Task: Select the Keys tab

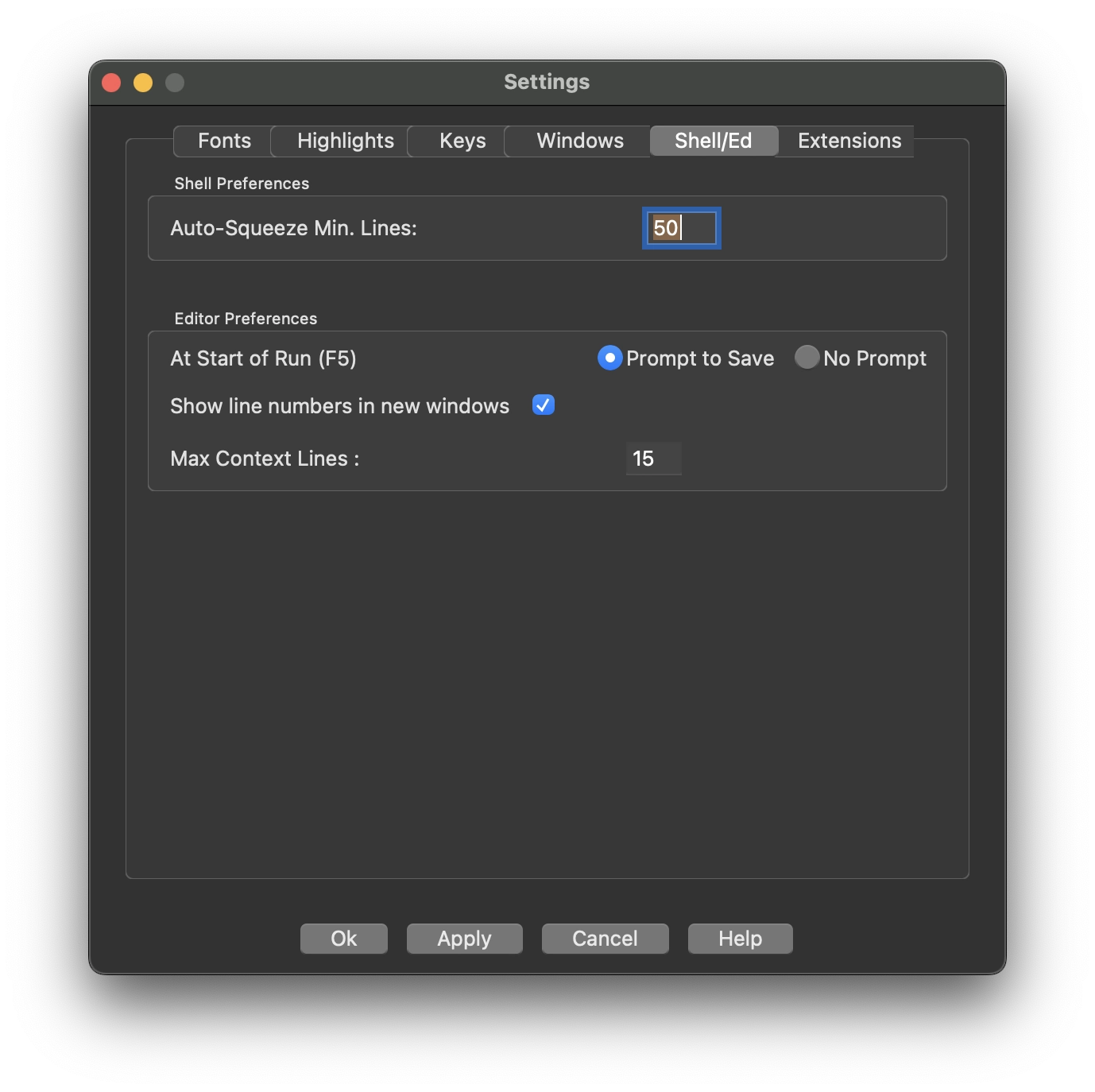Action: 463,141
